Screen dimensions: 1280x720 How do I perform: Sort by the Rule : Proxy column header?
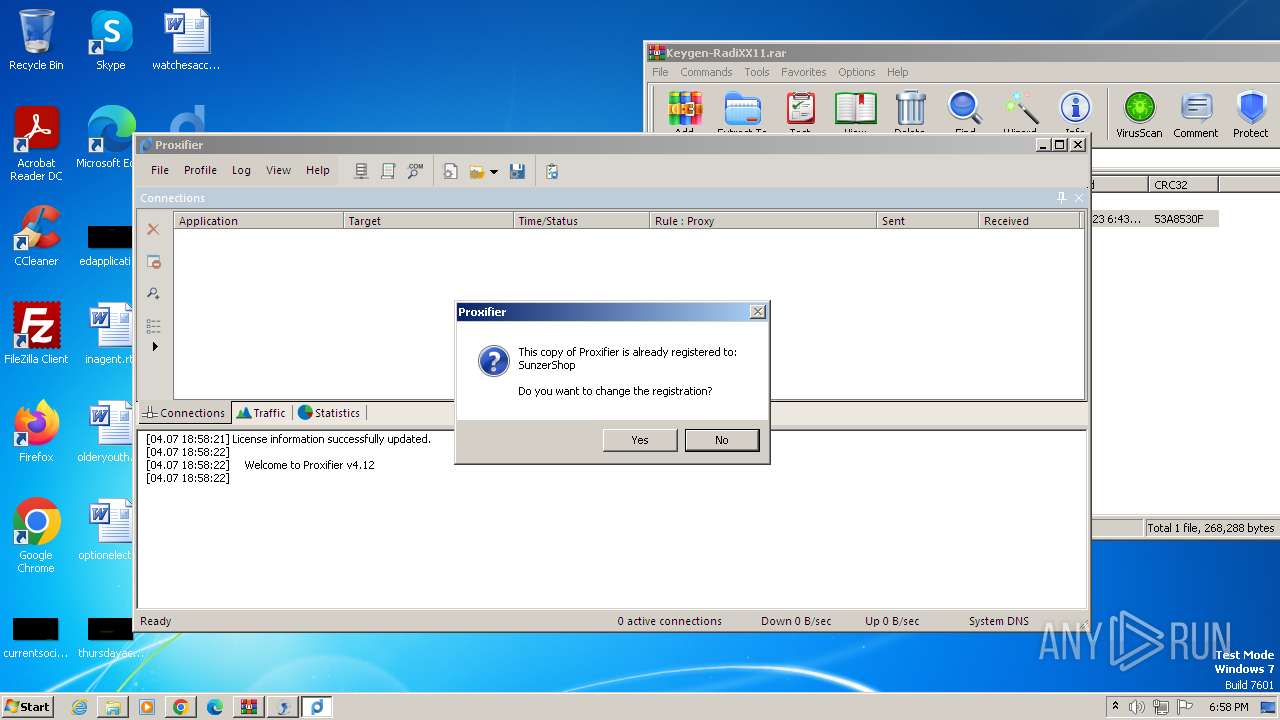[763, 221]
